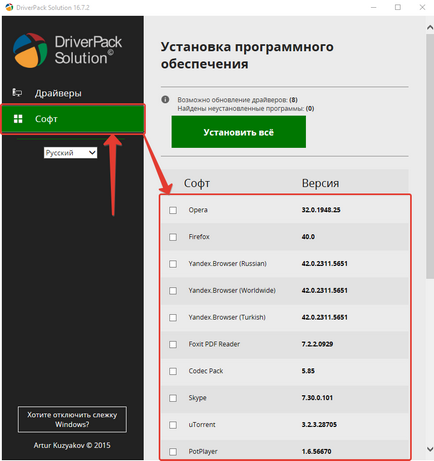The image size is (434, 461).
Task: Click Yandex.Browser (Russian) row label
Action: click(x=227, y=263)
